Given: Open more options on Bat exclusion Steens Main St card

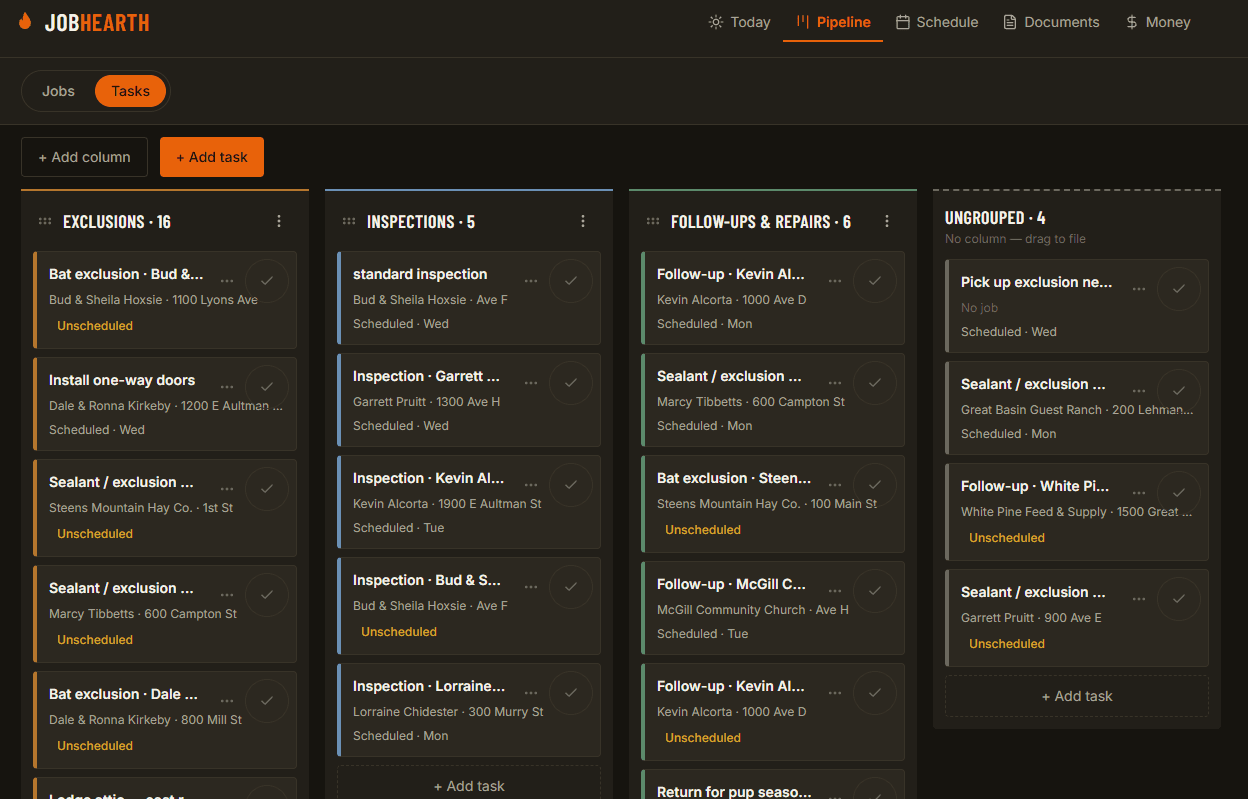Looking at the screenshot, I should (836, 485).
